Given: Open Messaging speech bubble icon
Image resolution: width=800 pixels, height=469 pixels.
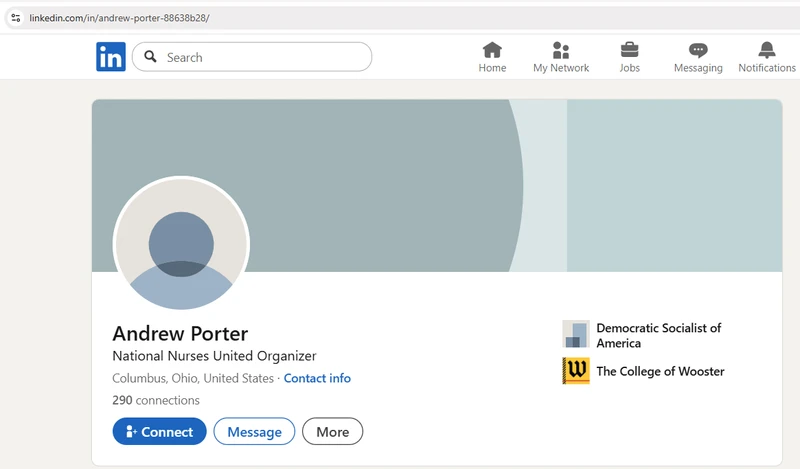Looking at the screenshot, I should coord(698,50).
